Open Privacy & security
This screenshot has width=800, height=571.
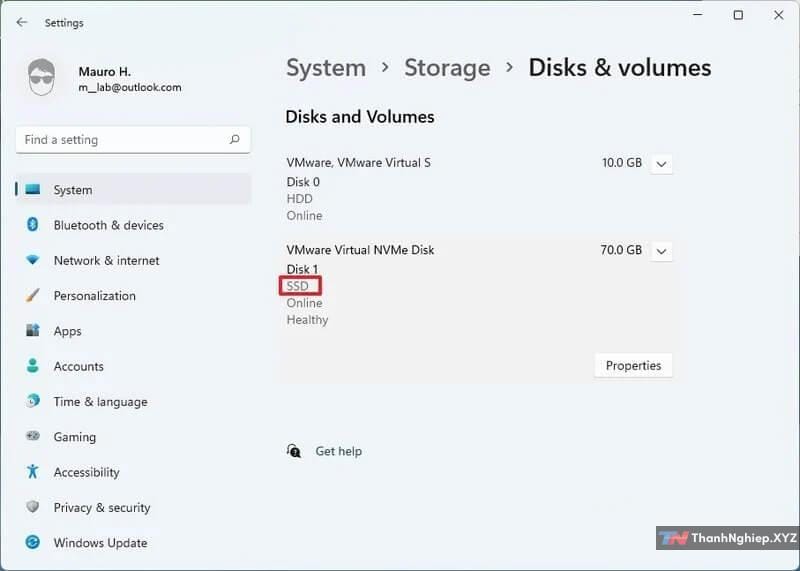tap(133, 507)
